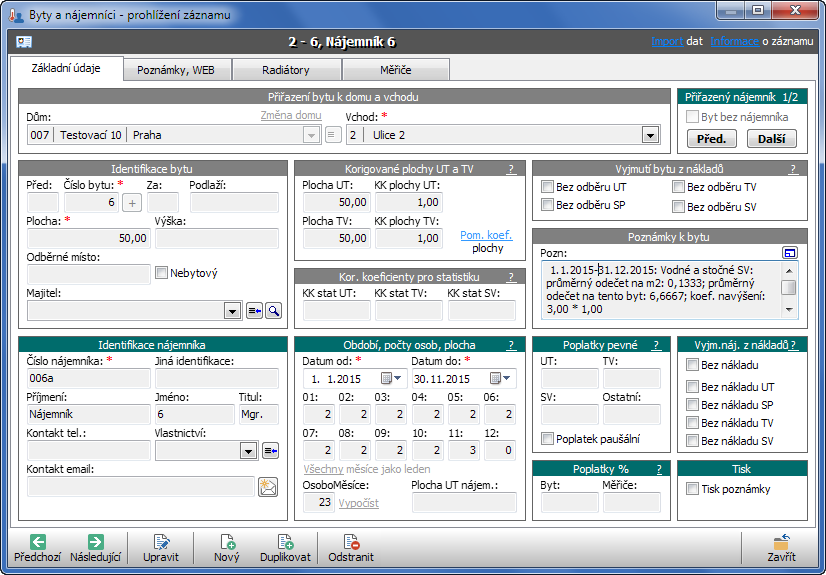Open the Dům dropdown arrow

(x=311, y=135)
